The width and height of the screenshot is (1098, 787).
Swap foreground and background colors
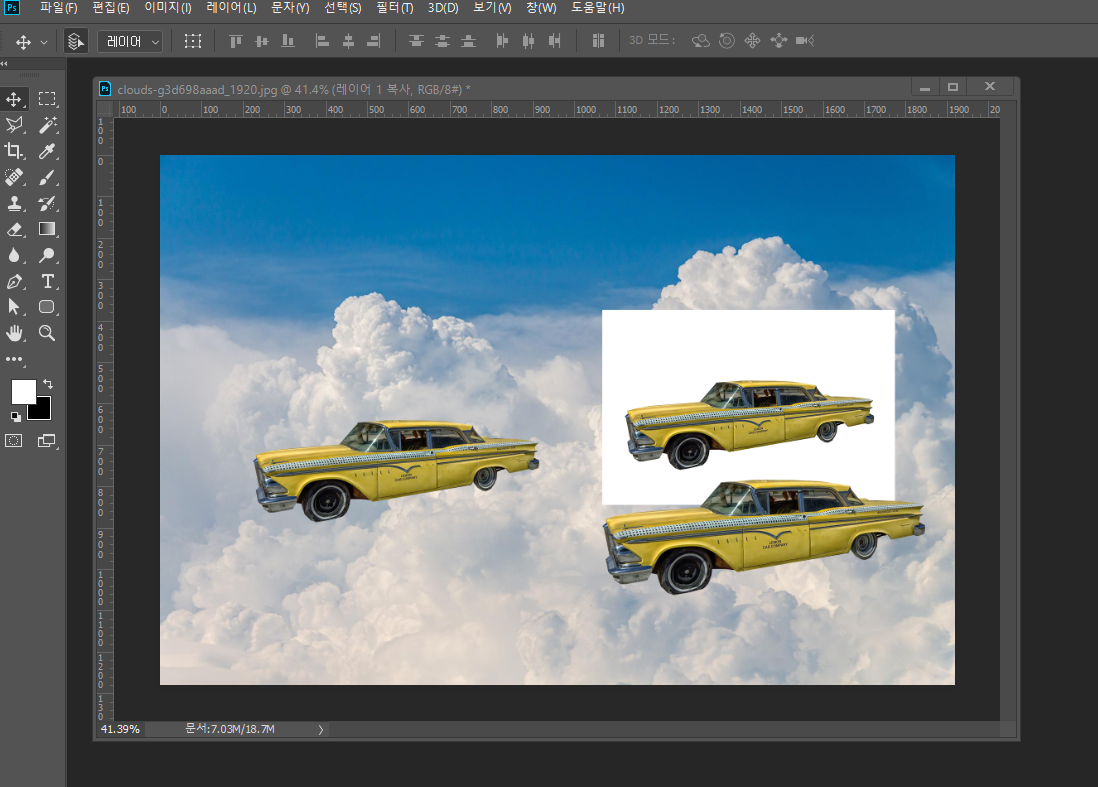[x=48, y=384]
